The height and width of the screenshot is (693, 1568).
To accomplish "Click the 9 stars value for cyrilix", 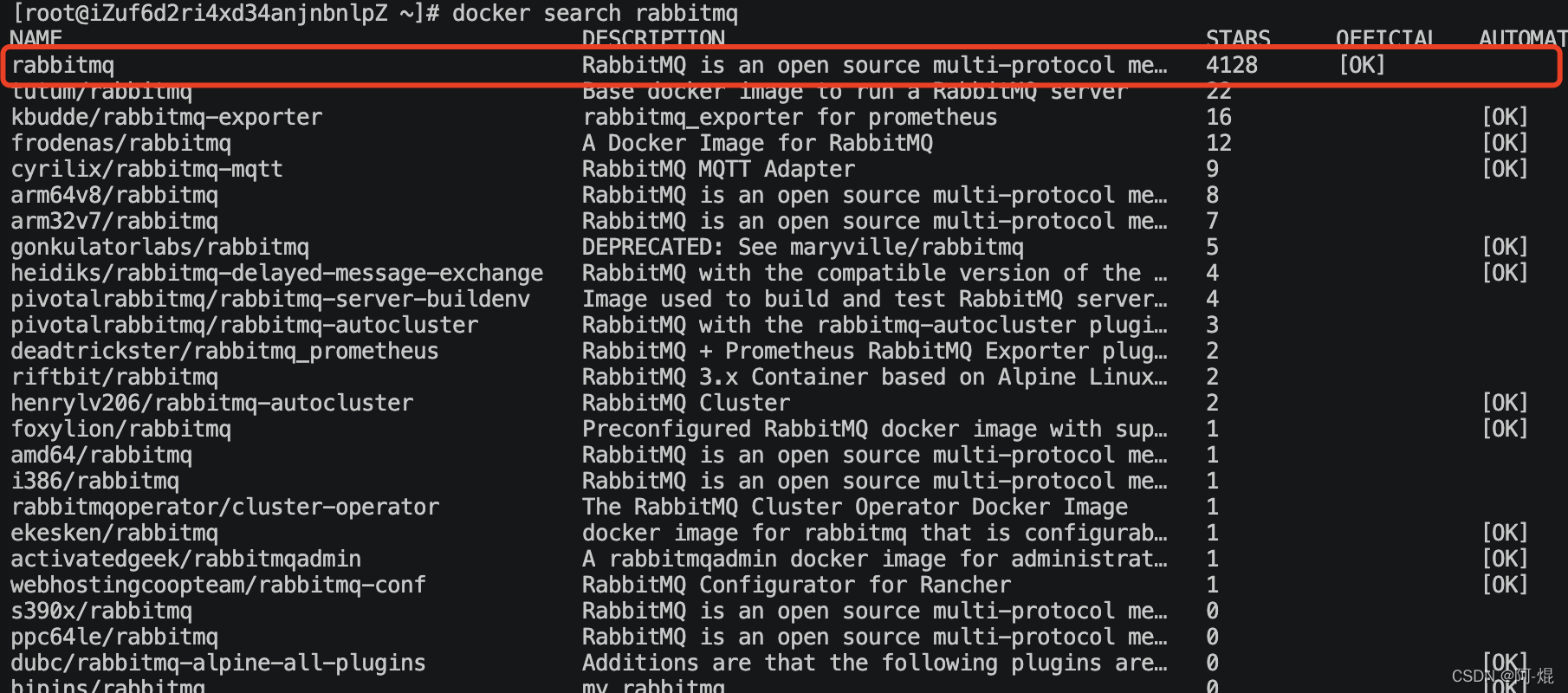I will click(x=1213, y=169).
